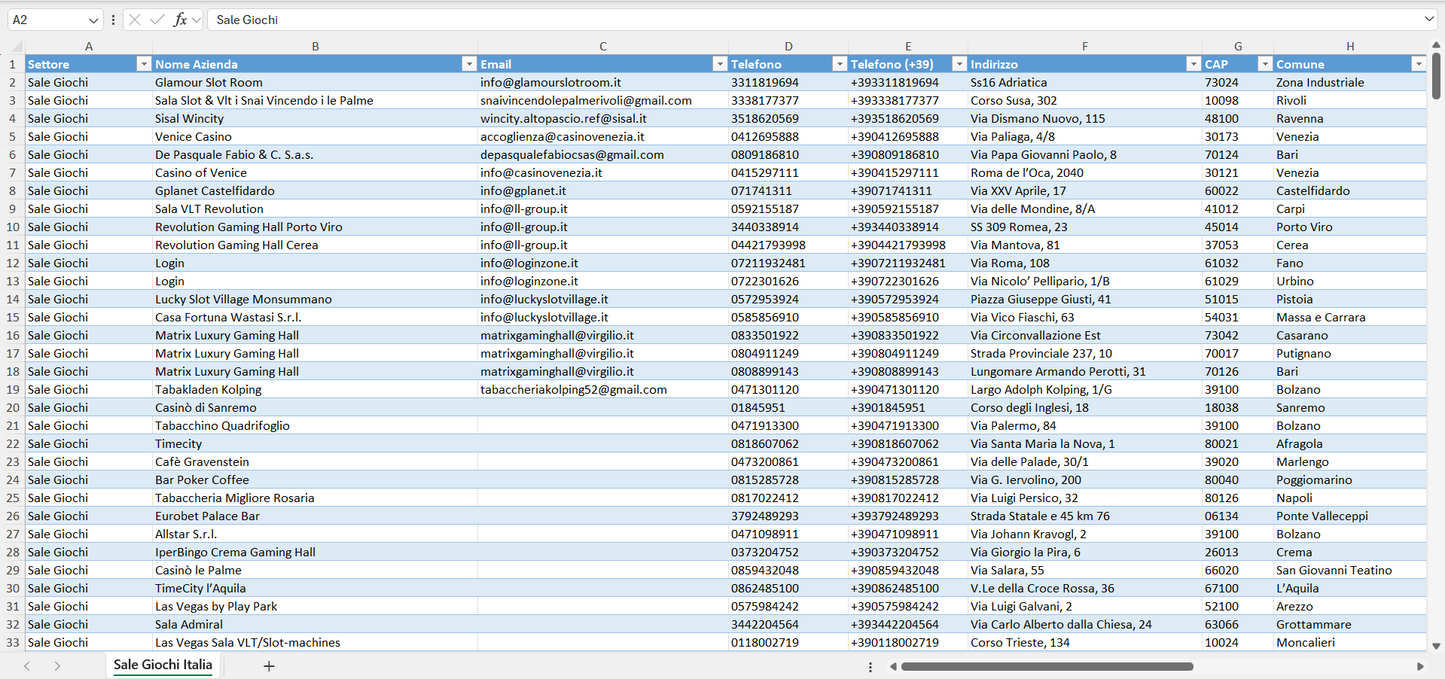1445x679 pixels.
Task: Click the vertical scrollbar down arrow
Action: click(x=1436, y=646)
